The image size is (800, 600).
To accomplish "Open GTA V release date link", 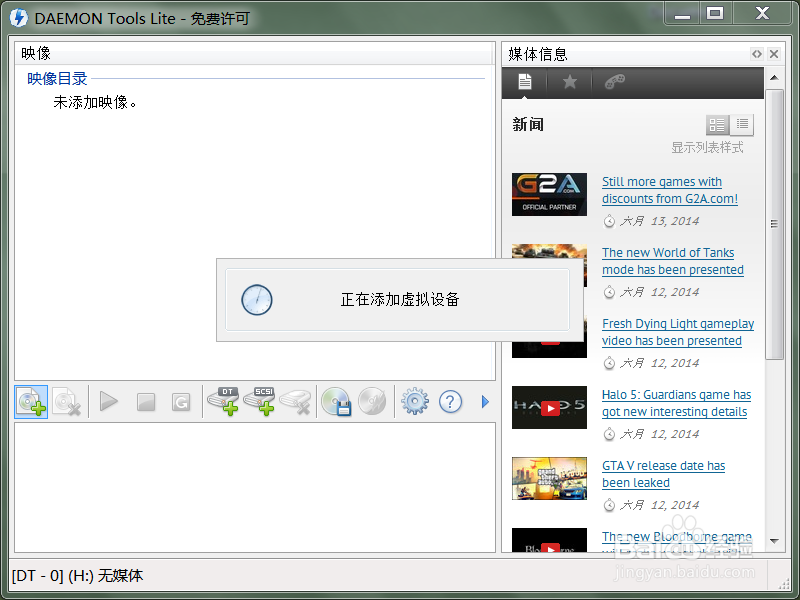I will 663,474.
